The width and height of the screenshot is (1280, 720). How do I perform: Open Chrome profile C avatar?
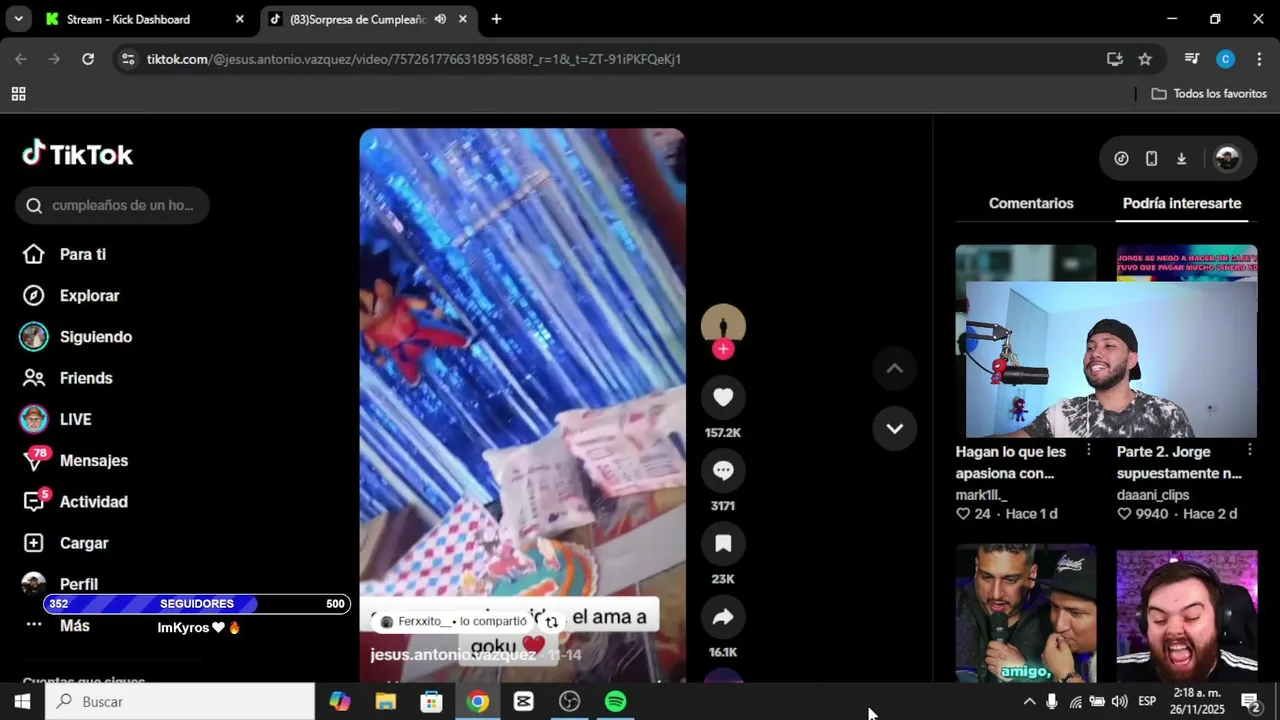[x=1225, y=59]
